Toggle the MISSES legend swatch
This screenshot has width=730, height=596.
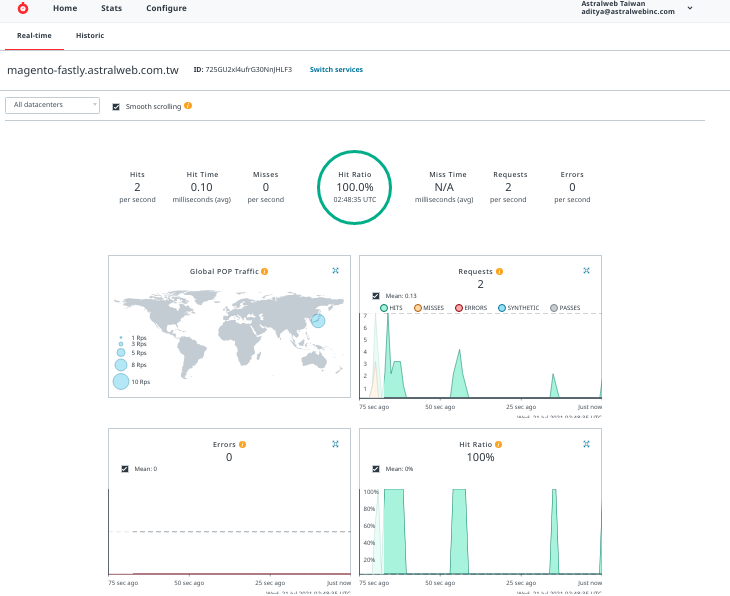pos(418,308)
